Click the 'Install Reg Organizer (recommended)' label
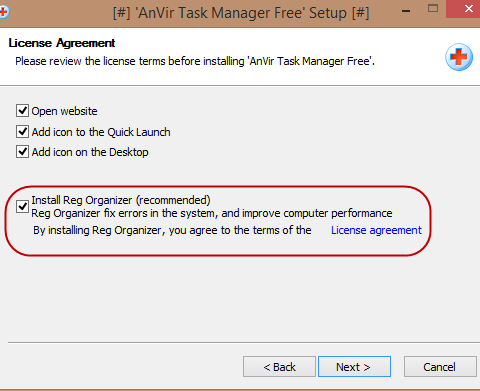Screen dimensions: 480x391 pyautogui.click(x=121, y=200)
